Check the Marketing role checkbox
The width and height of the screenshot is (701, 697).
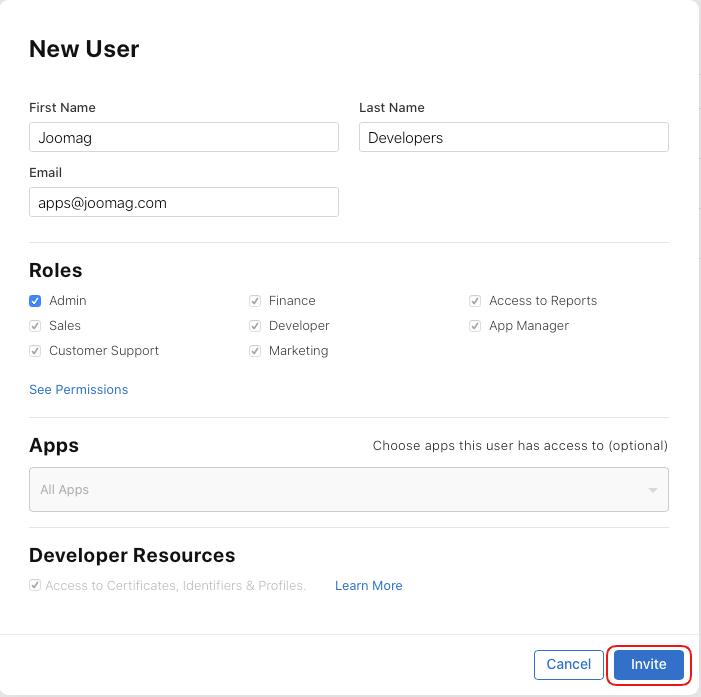pos(255,351)
